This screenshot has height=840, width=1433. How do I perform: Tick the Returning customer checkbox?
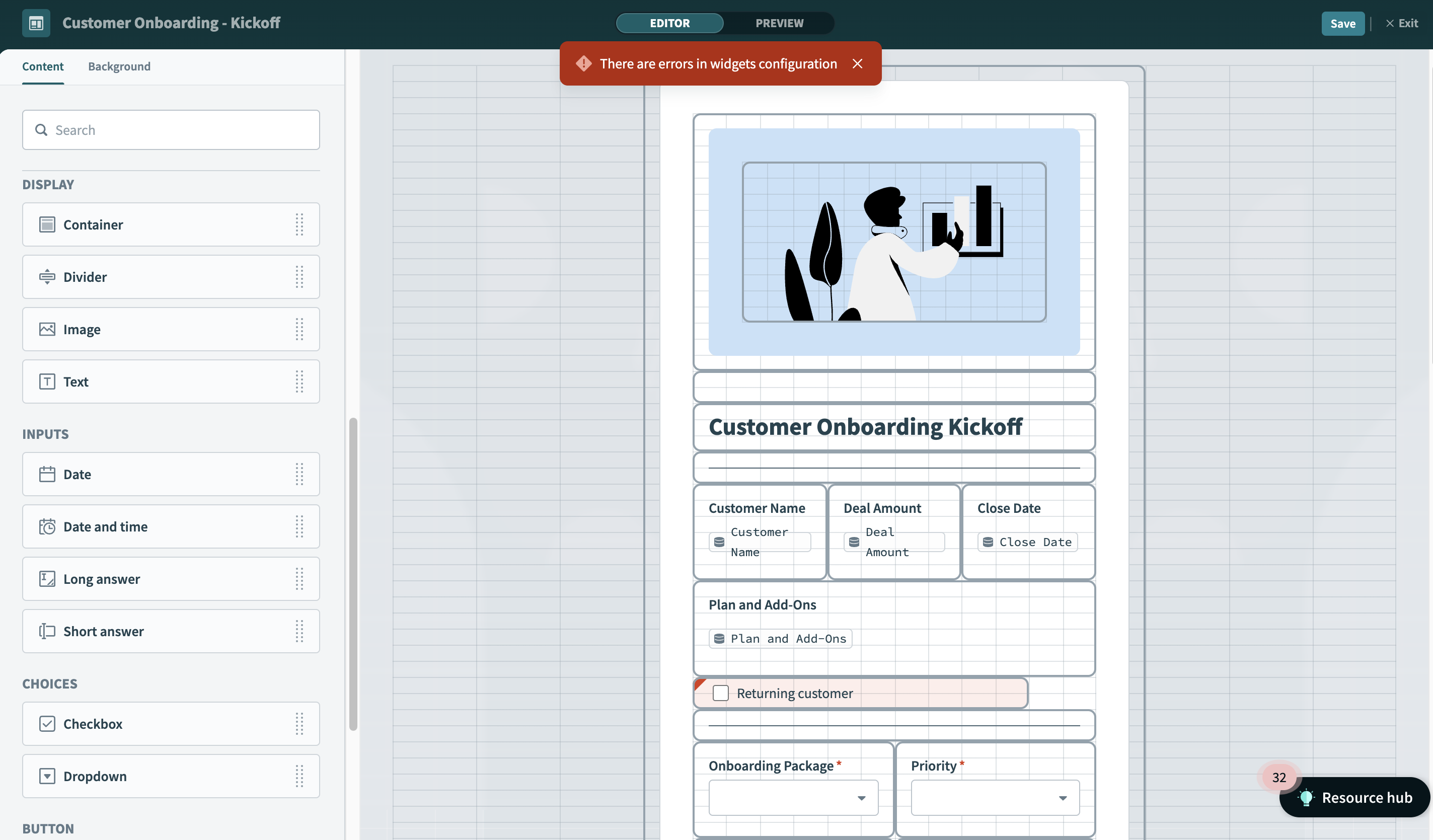tap(720, 693)
